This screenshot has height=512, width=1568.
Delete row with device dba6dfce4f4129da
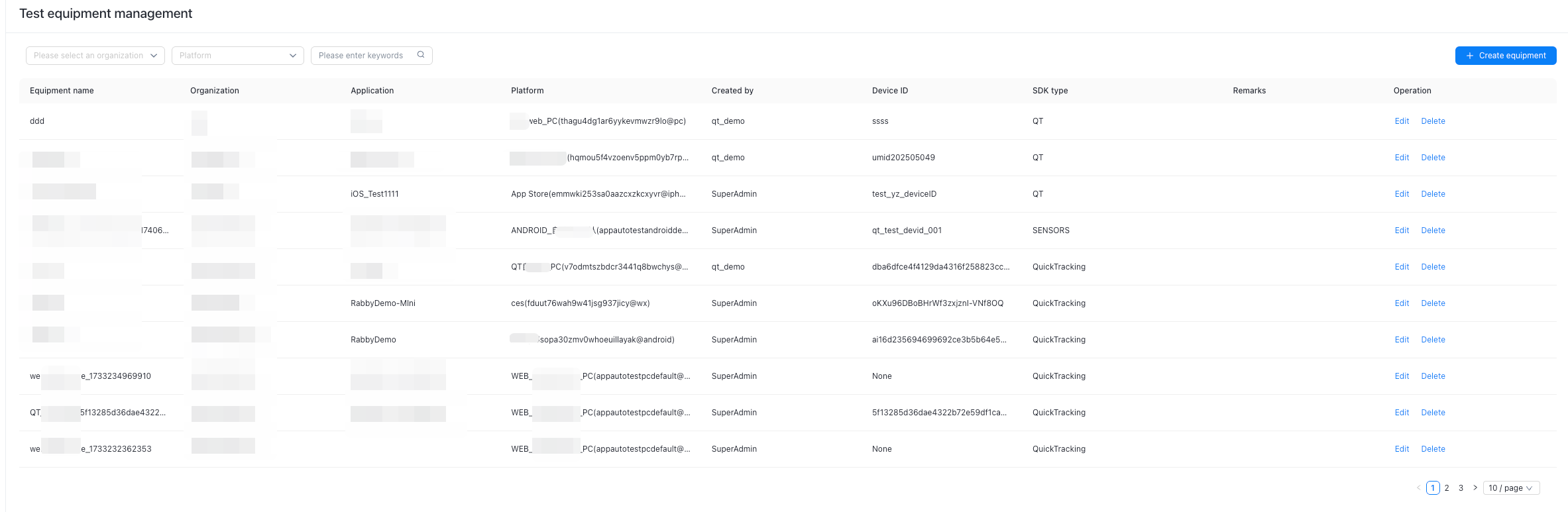click(x=1433, y=267)
